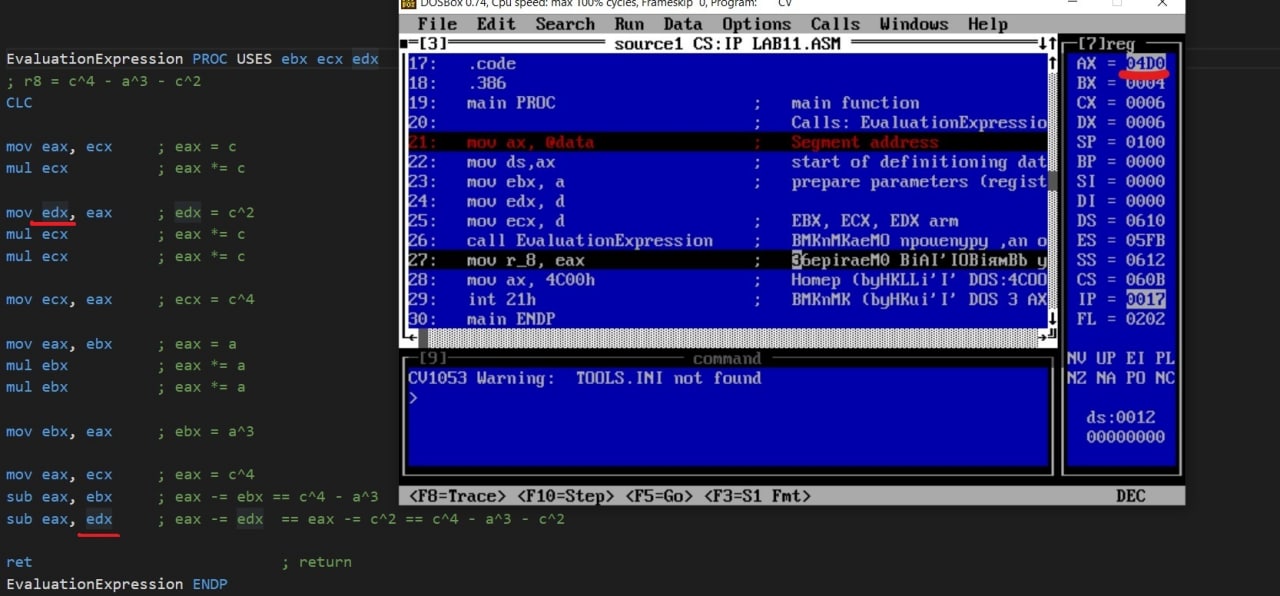Click EvaluationExpression PROC line in the editor
Viewport: 1280px width, 596px height.
click(x=193, y=59)
